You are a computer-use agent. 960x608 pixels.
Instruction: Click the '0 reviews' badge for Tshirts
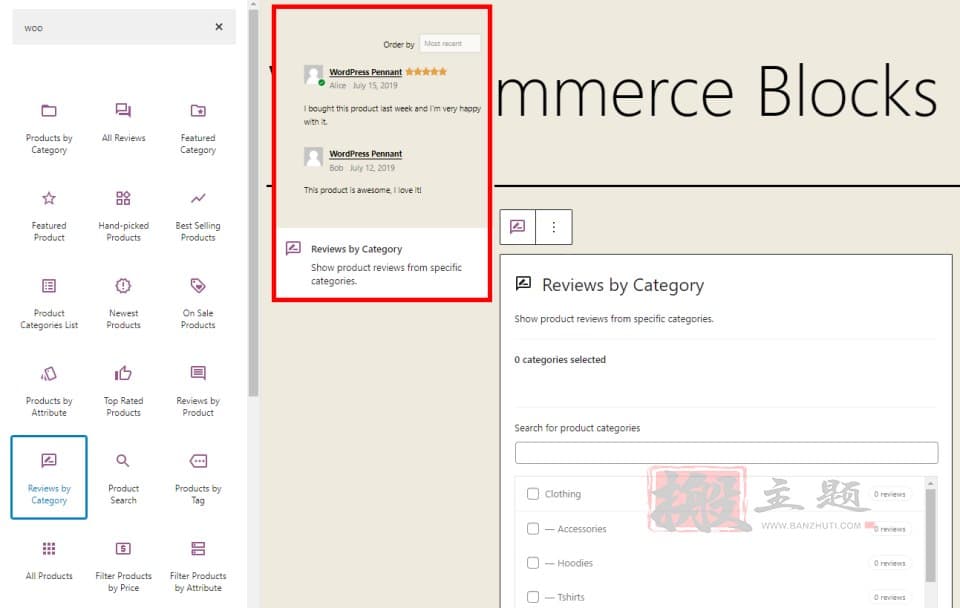click(x=890, y=598)
